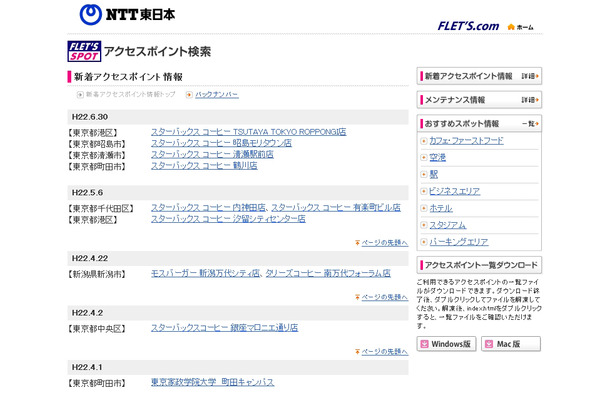Click bullet icon beside バックナンバー

click(x=189, y=95)
